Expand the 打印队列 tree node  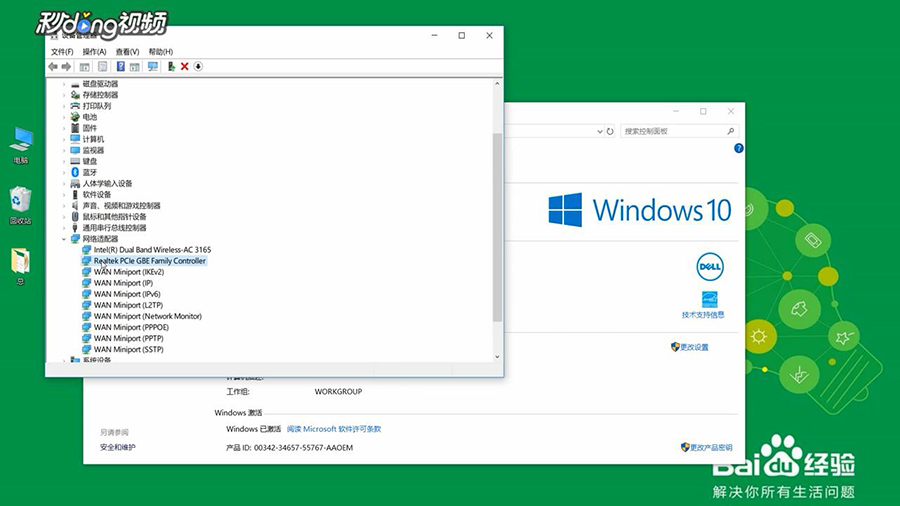tap(64, 106)
